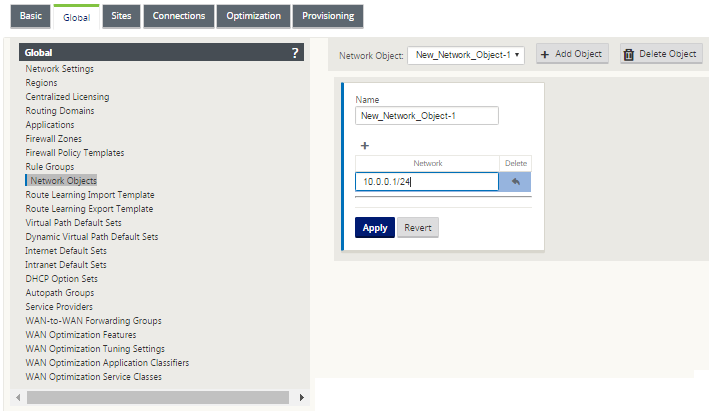The width and height of the screenshot is (709, 411).
Task: Click the plus icon on Add Object
Action: 545,54
